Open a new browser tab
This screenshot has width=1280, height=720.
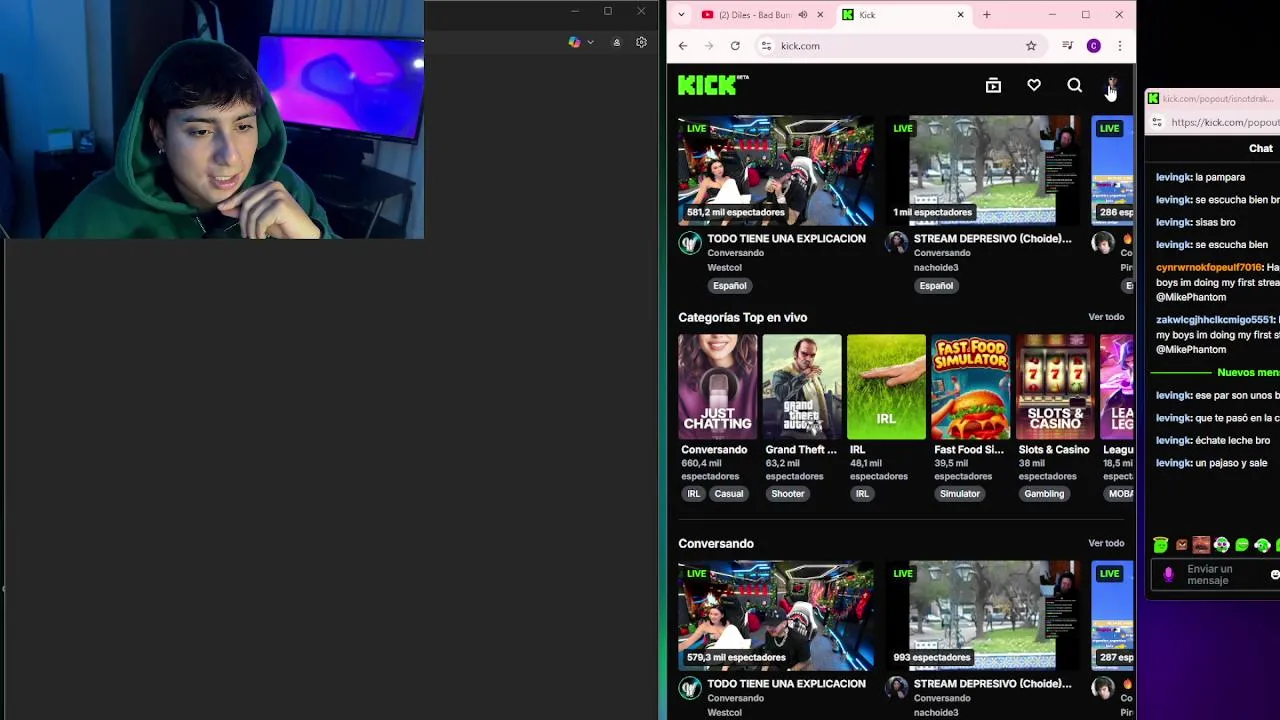pos(986,15)
